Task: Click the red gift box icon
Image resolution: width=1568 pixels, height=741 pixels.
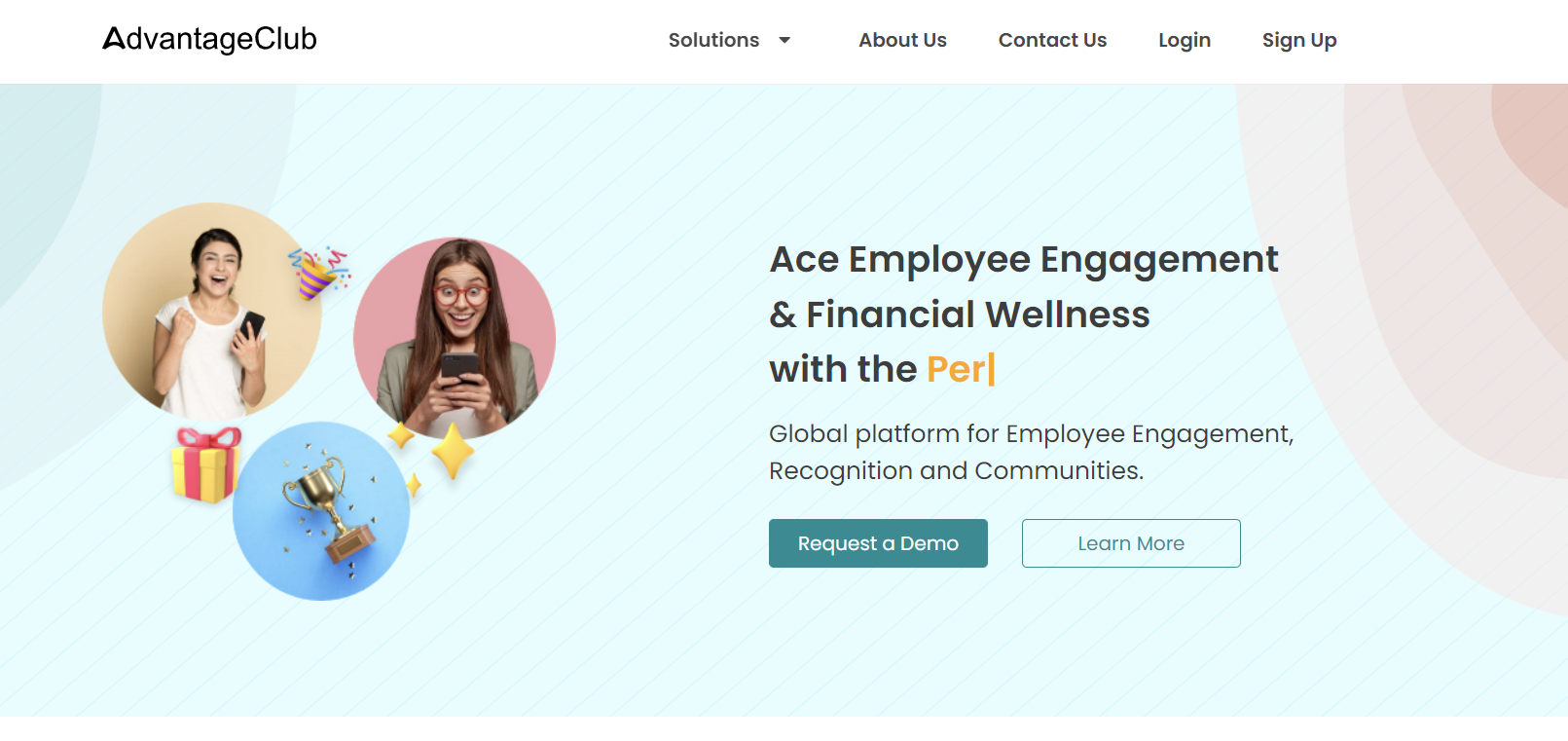Action: [x=205, y=464]
